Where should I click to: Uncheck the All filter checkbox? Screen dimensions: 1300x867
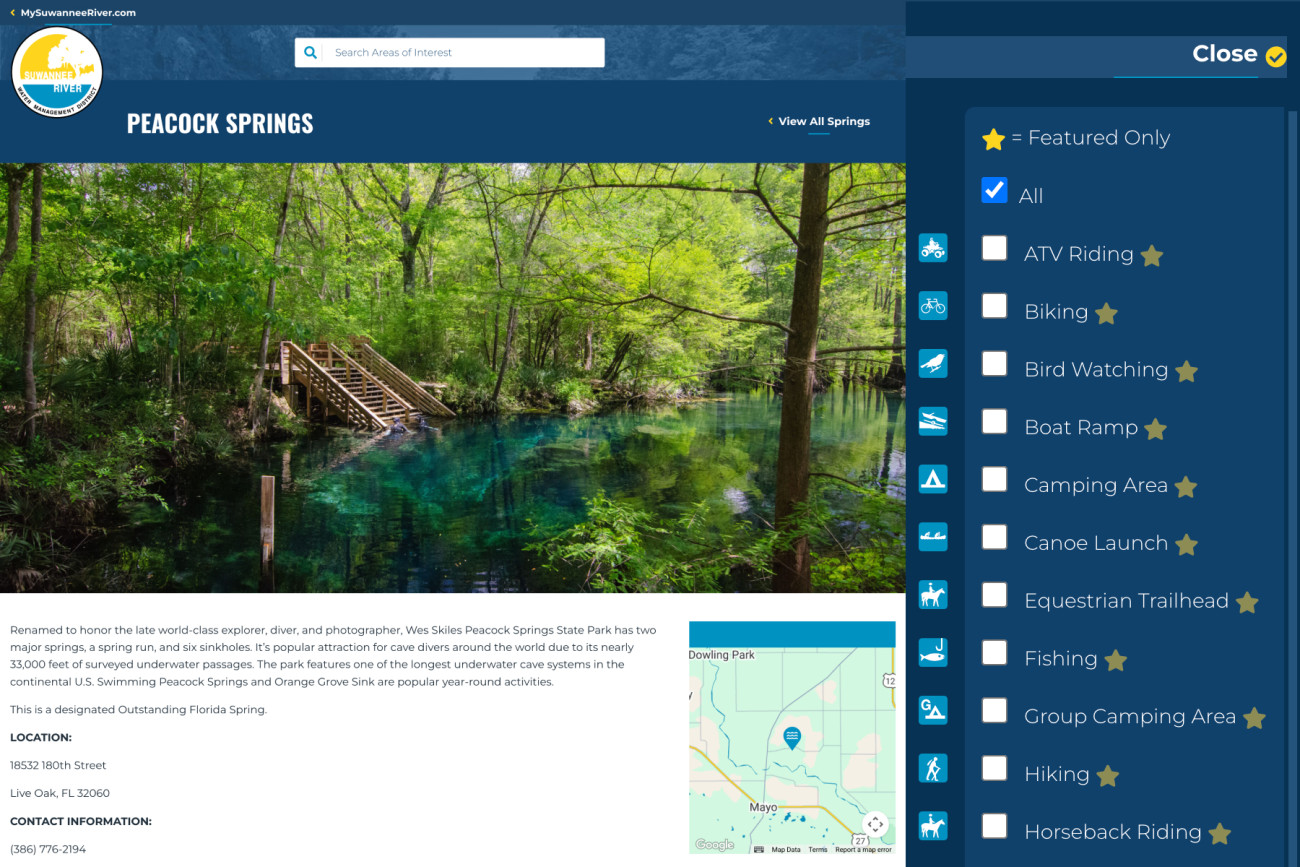(994, 190)
